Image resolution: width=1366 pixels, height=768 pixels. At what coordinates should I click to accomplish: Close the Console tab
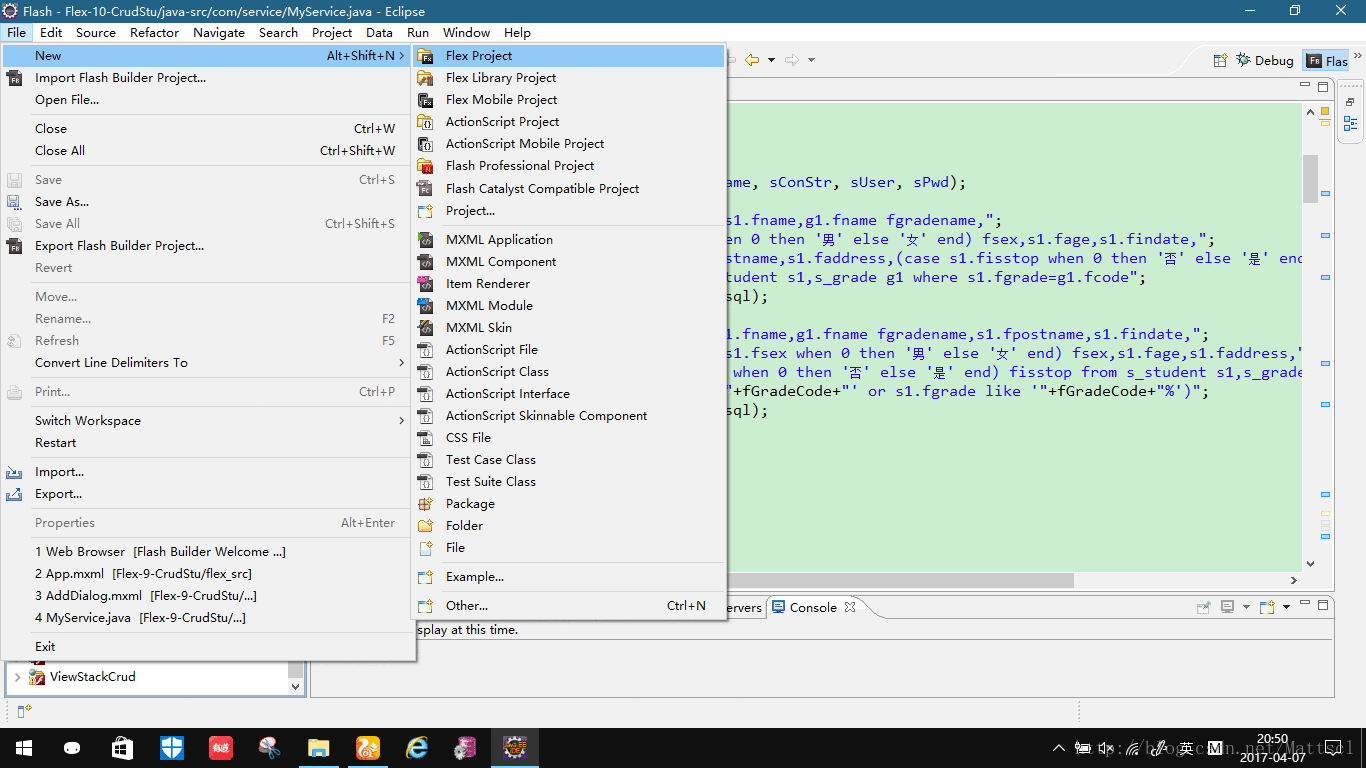(x=850, y=607)
